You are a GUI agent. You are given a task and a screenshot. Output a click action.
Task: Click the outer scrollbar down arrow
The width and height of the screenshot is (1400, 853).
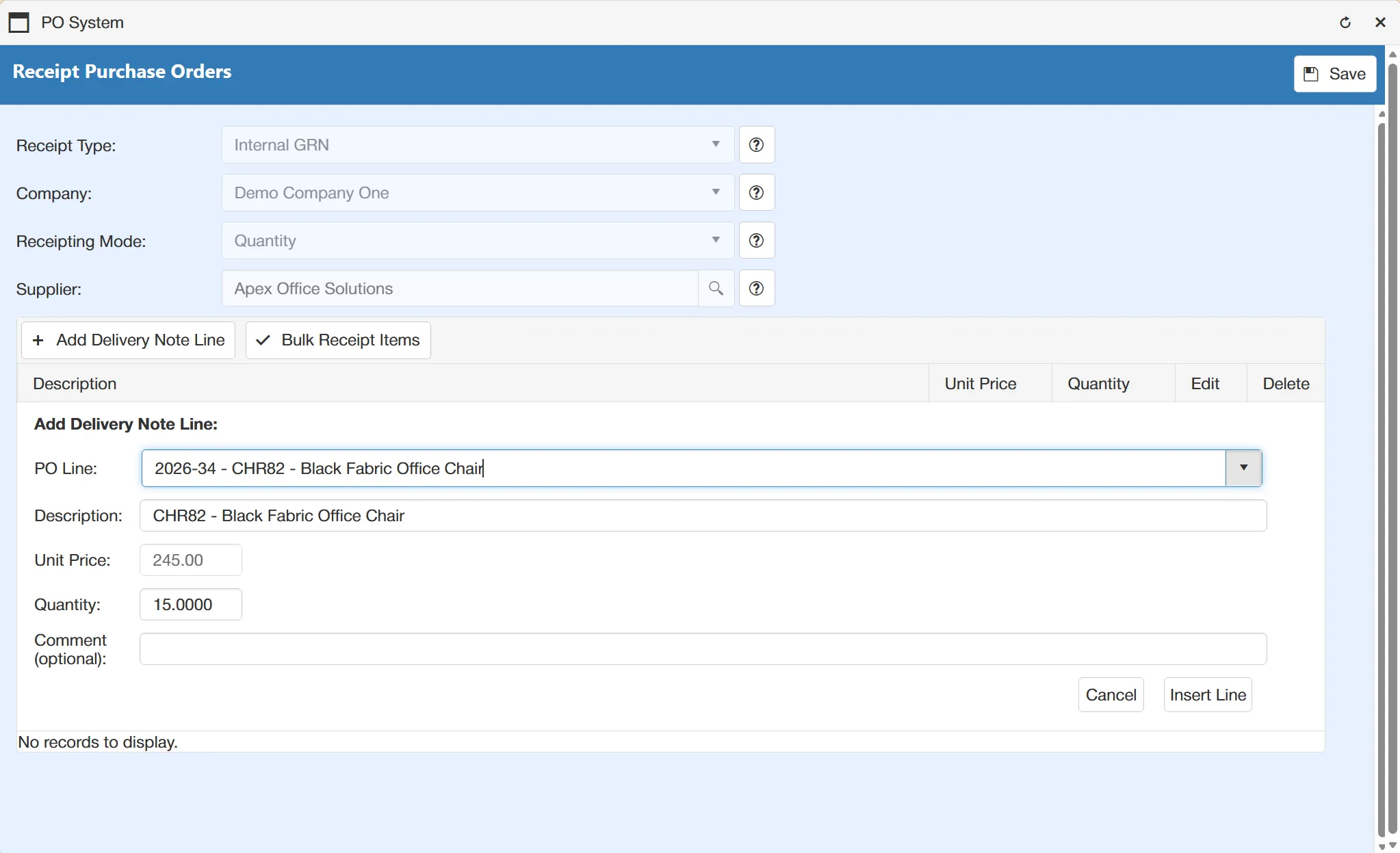1392,845
